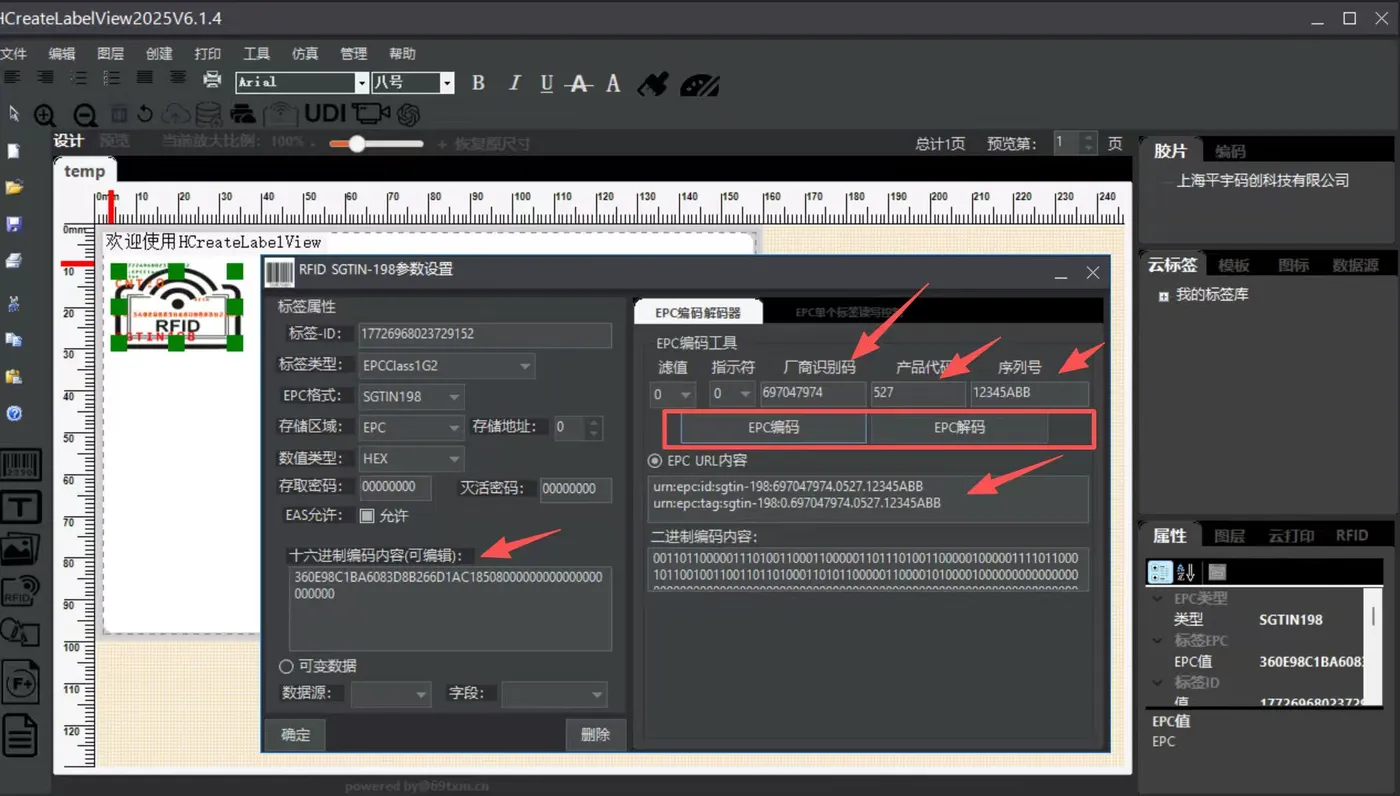Click the UDI toolbar icon

325,113
